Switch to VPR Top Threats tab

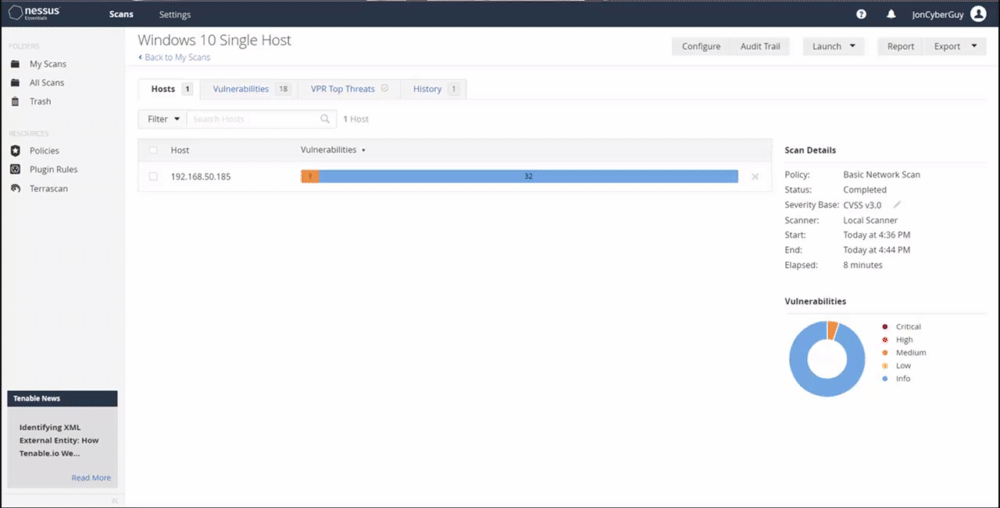349,89
